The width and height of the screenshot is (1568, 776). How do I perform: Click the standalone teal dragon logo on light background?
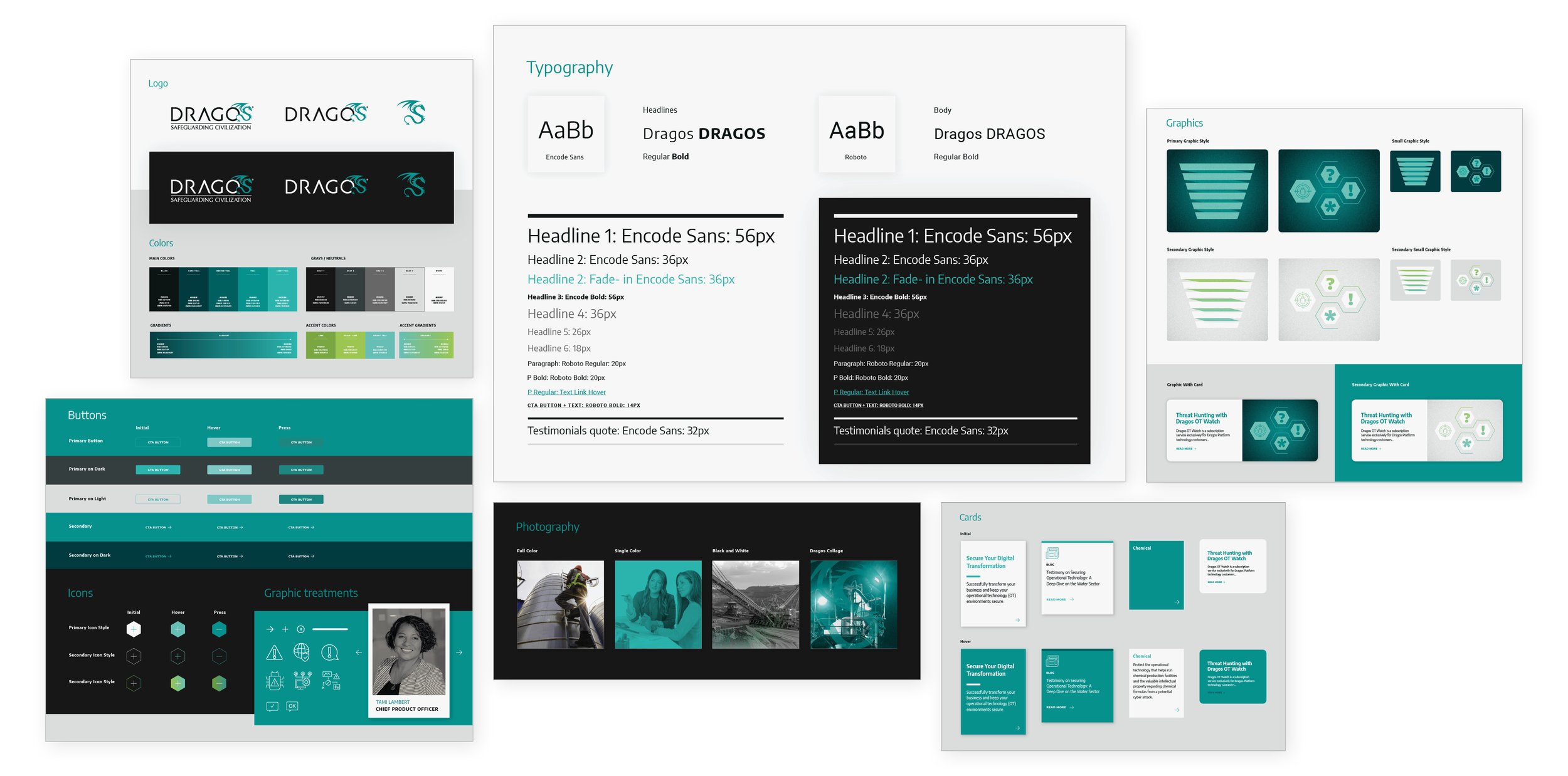[x=412, y=113]
